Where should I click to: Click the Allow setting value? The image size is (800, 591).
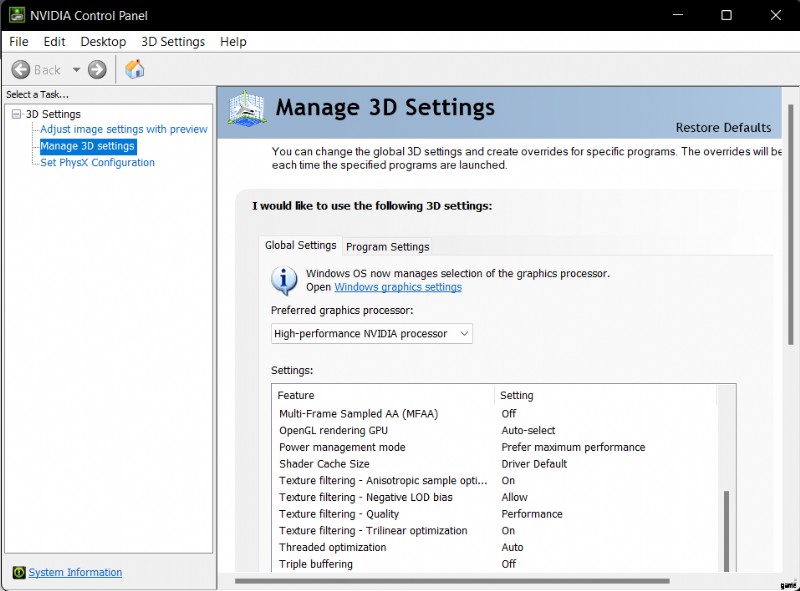pyautogui.click(x=514, y=497)
